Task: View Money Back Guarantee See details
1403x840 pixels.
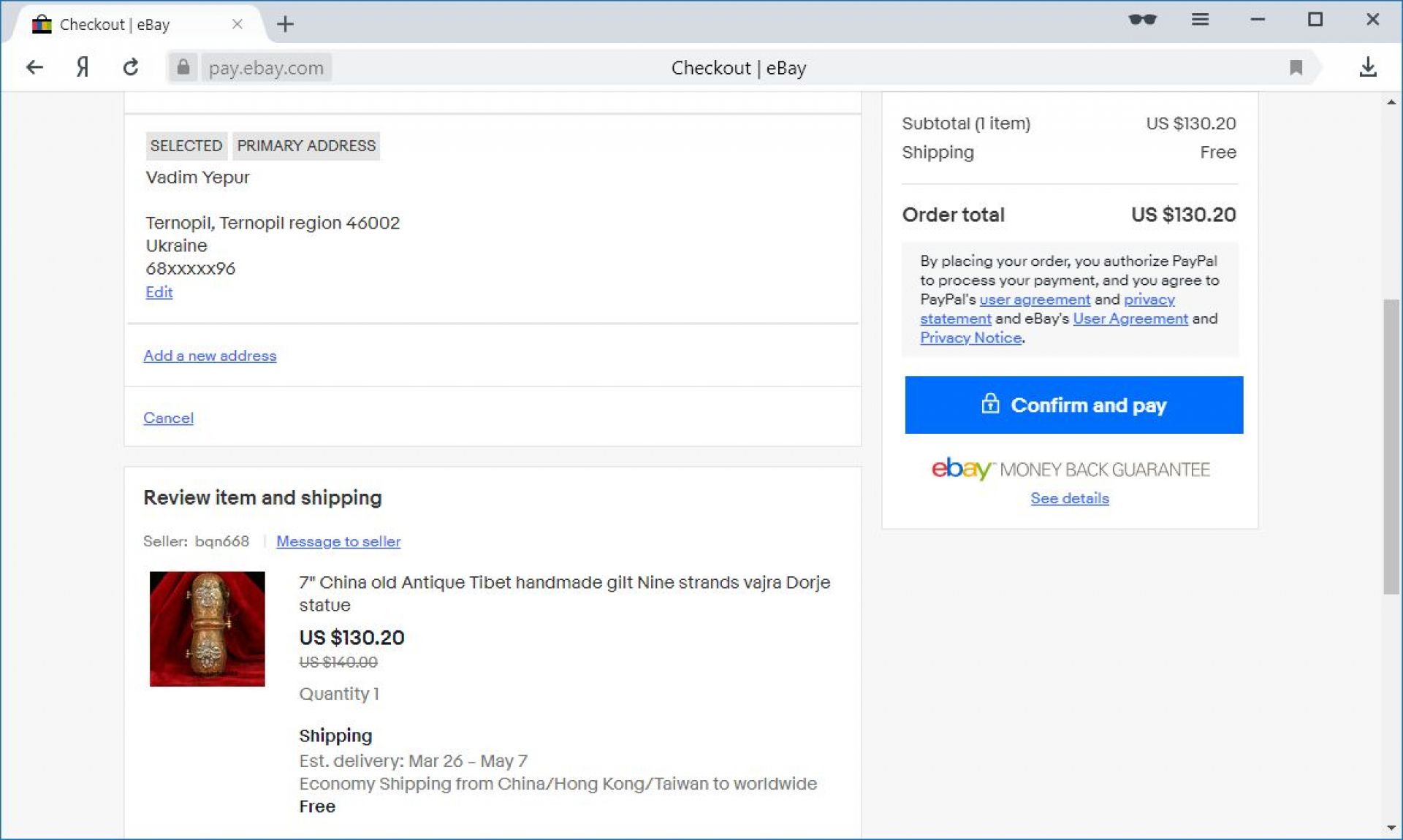Action: pos(1069,498)
